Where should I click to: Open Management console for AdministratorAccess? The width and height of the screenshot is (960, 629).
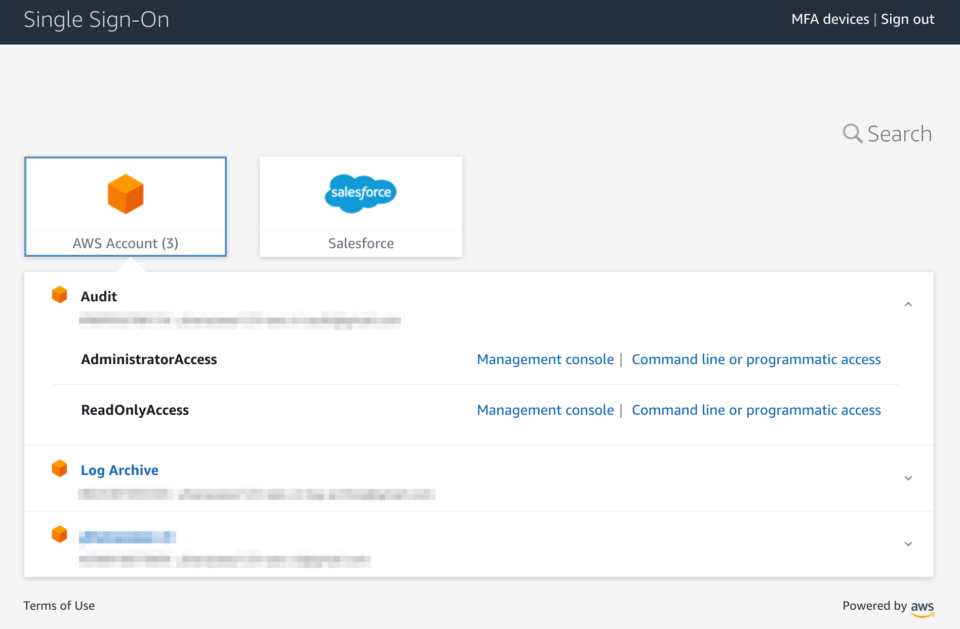click(545, 359)
